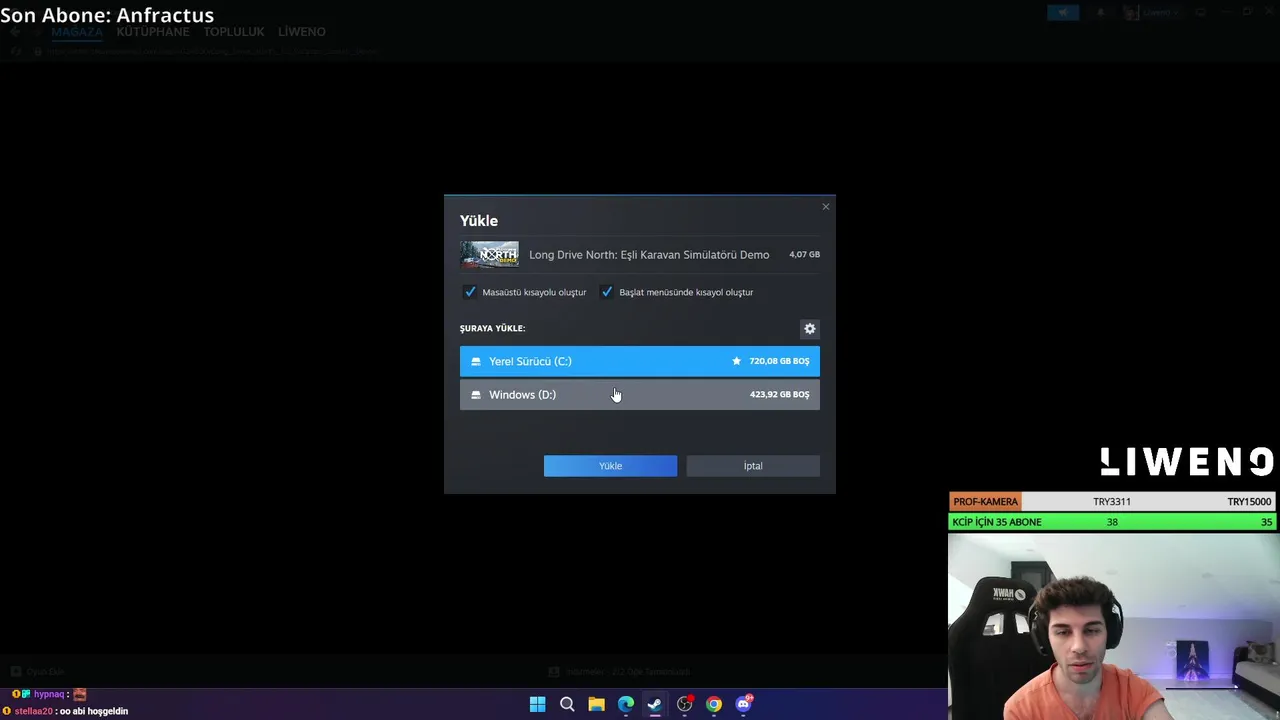Click the 720,08 GB BOŞ text
Screen dimensions: 1280x720
point(779,361)
